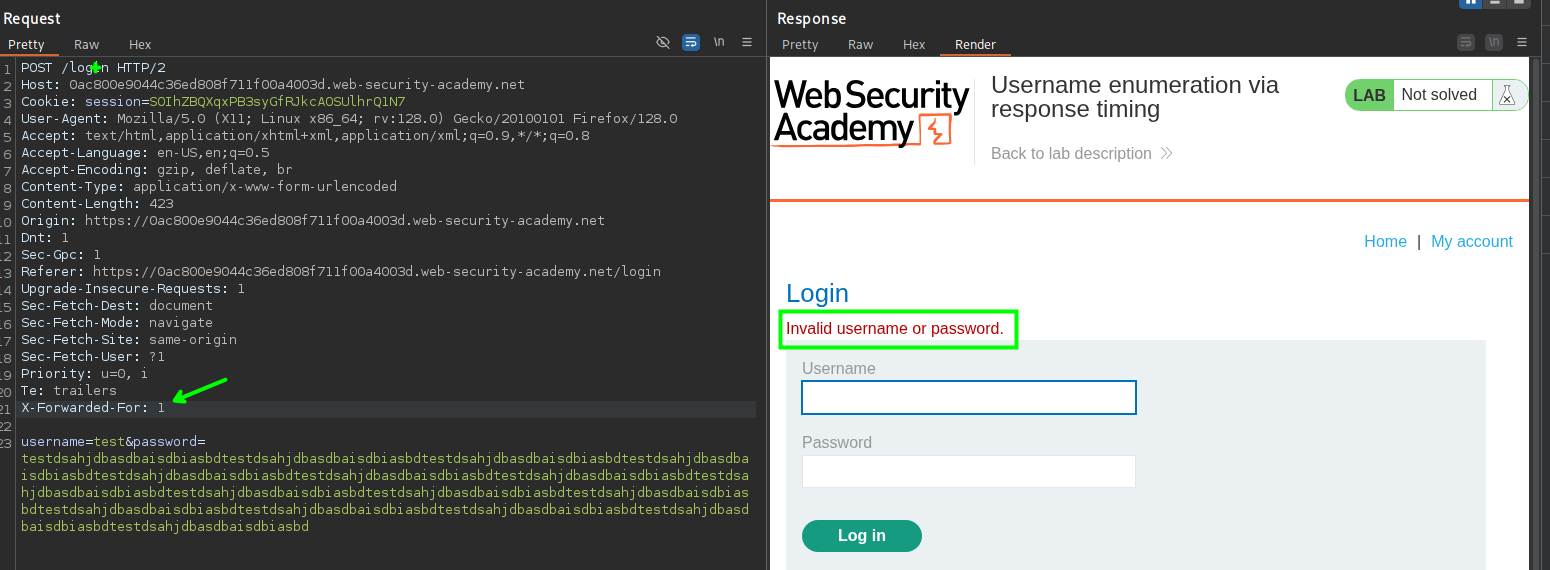Expand the Back to lab description link
The image size is (1550, 570).
tap(1081, 153)
